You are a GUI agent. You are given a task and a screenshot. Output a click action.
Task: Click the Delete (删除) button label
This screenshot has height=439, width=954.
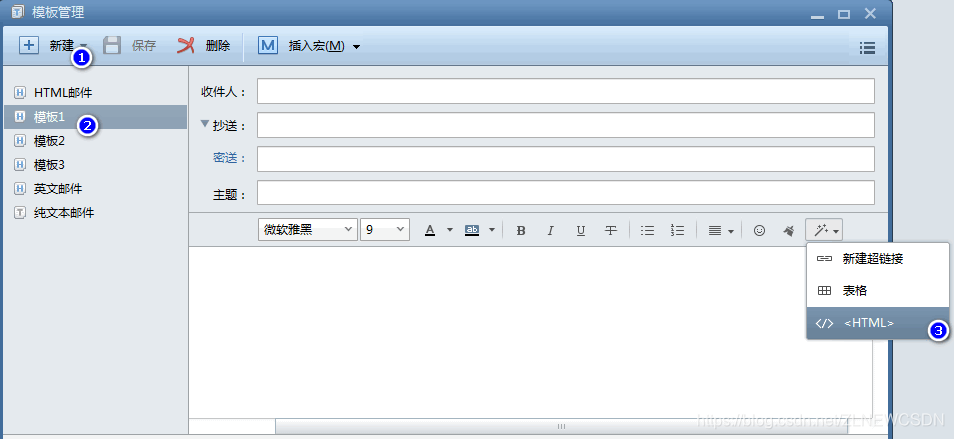coord(218,46)
